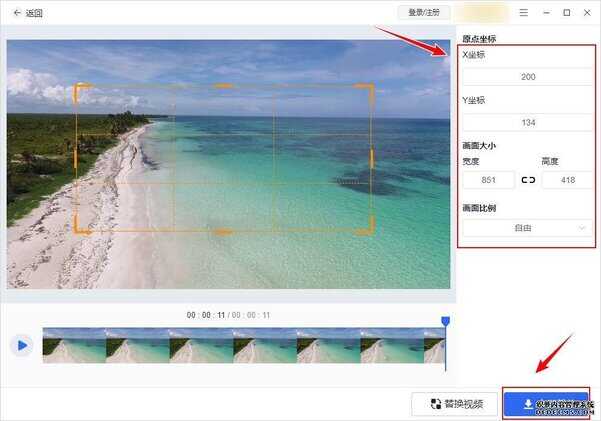
Task: Click the back arrow next to 返回
Action: pyautogui.click(x=17, y=13)
